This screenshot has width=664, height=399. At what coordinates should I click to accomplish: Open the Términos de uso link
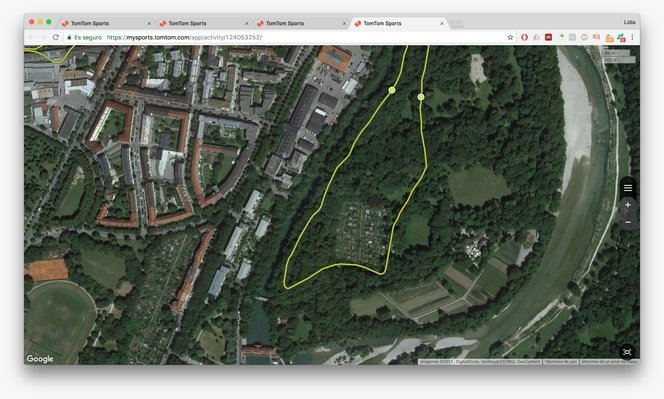coord(561,362)
